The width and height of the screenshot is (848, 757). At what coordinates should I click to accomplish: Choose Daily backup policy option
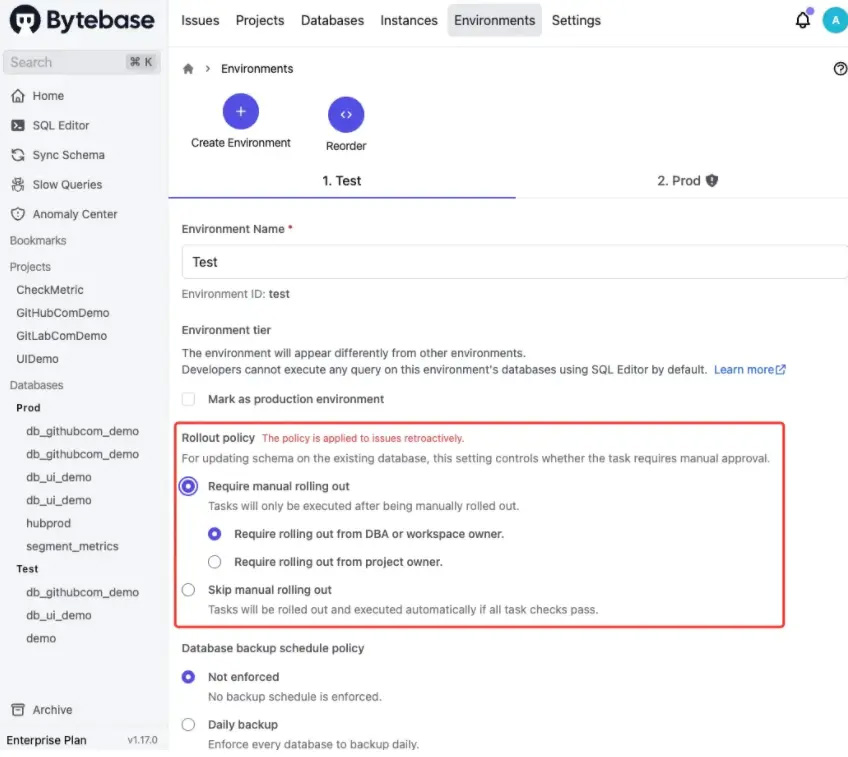(x=189, y=724)
